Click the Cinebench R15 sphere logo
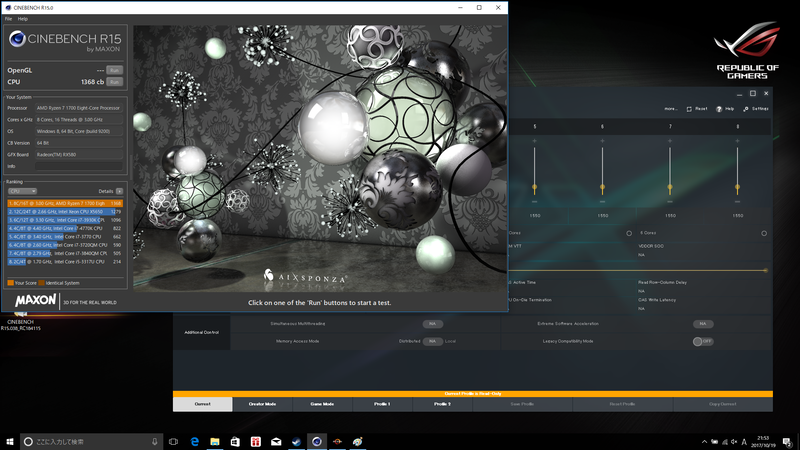Viewport: 800px width, 450px height. [17, 39]
